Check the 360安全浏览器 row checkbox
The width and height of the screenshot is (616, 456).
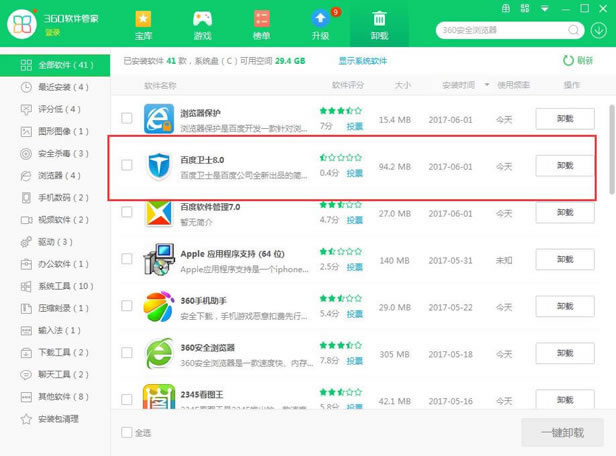126,353
